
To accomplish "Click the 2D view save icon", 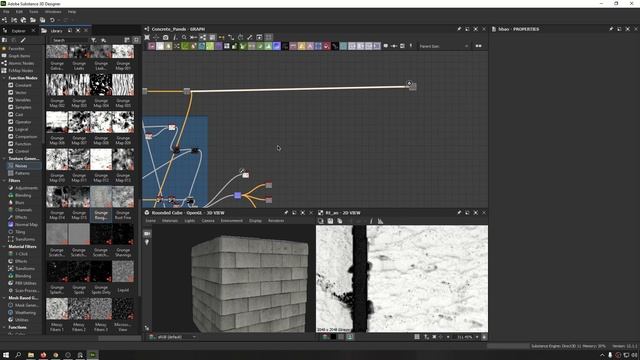I will (330, 221).
